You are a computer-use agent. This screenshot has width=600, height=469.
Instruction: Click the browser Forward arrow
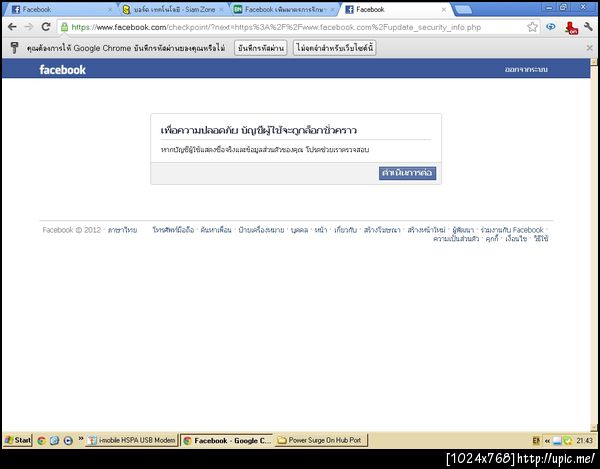29,27
